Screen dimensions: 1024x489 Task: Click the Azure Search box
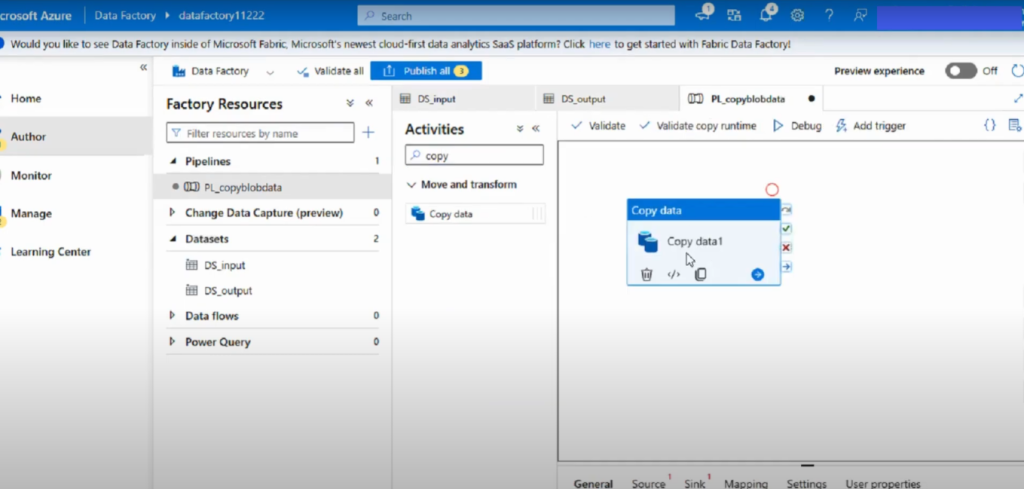coord(516,16)
